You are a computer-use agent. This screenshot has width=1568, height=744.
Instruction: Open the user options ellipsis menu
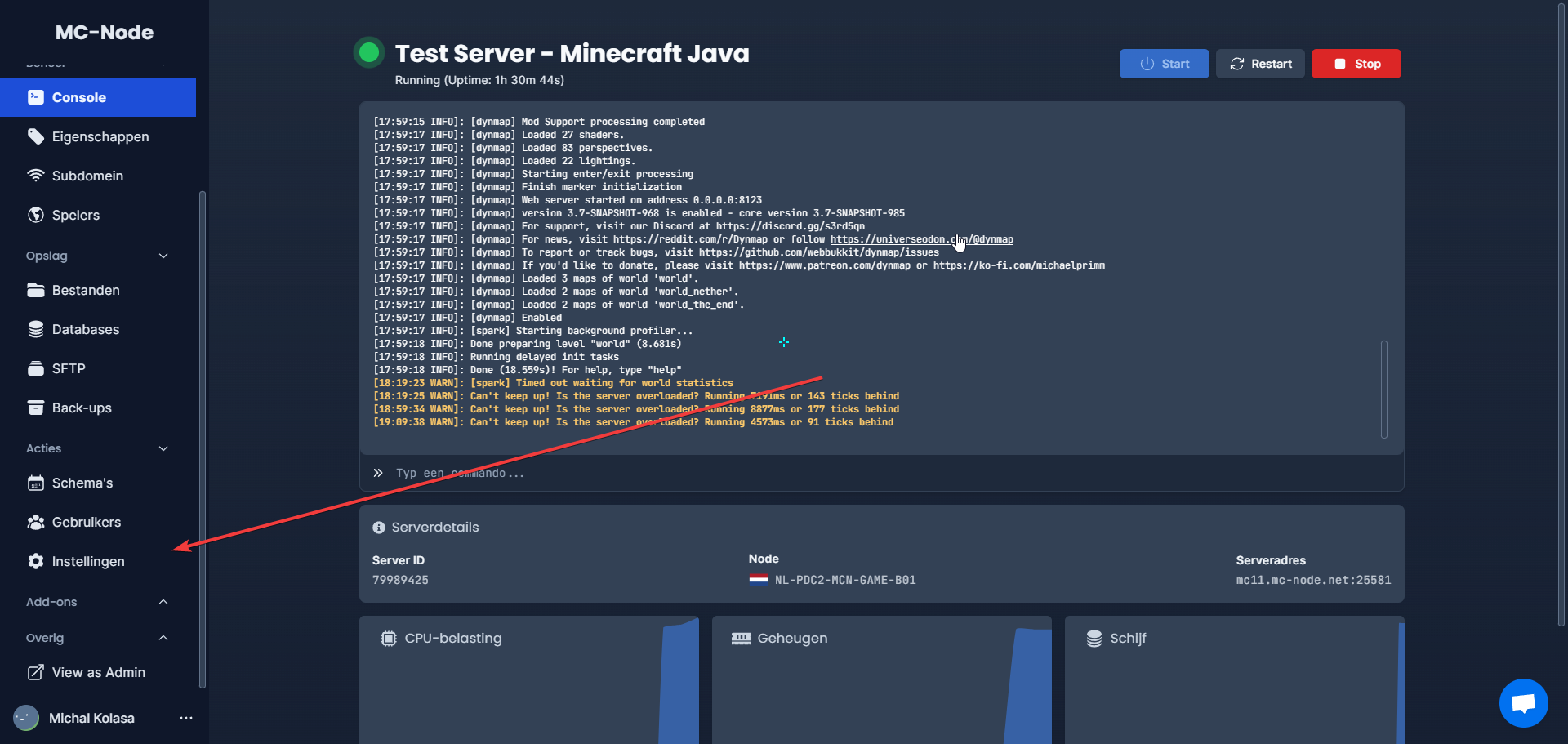pyautogui.click(x=186, y=718)
